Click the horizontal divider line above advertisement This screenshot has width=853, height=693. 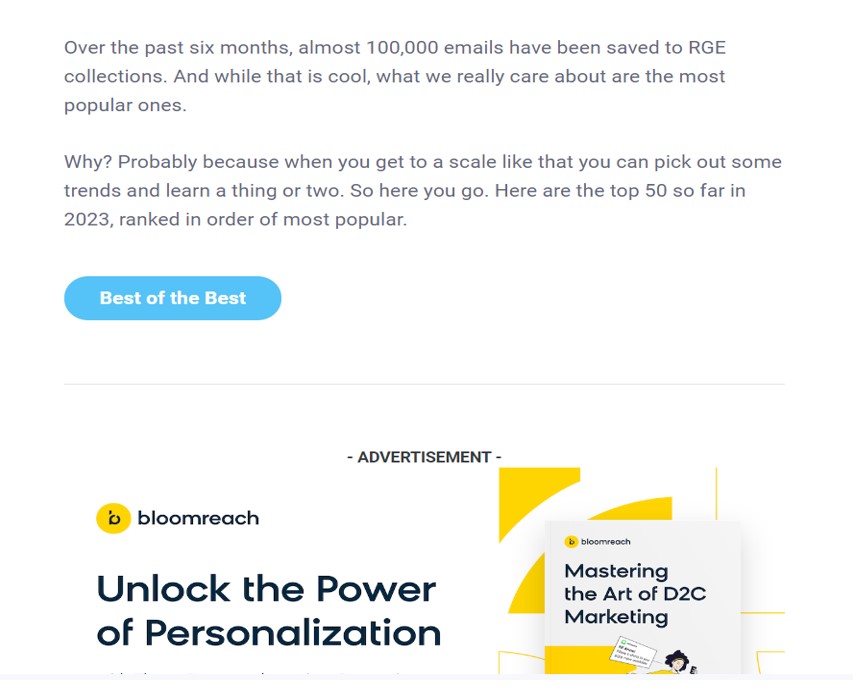424,384
